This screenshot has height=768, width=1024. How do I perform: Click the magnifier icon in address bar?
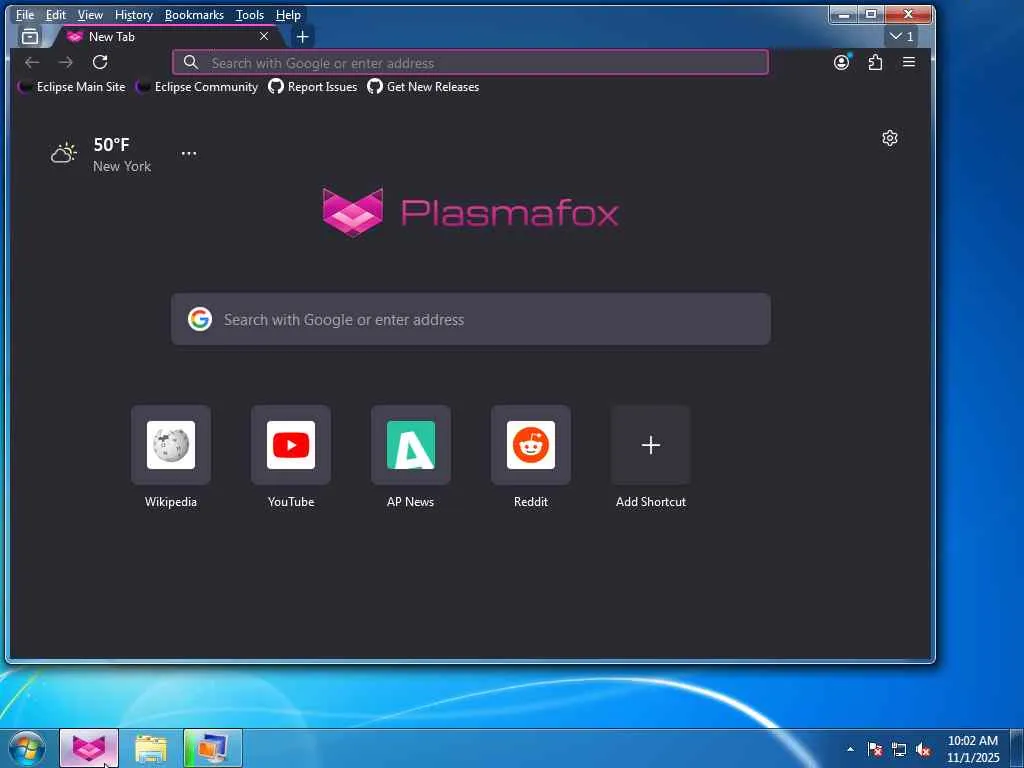click(190, 62)
